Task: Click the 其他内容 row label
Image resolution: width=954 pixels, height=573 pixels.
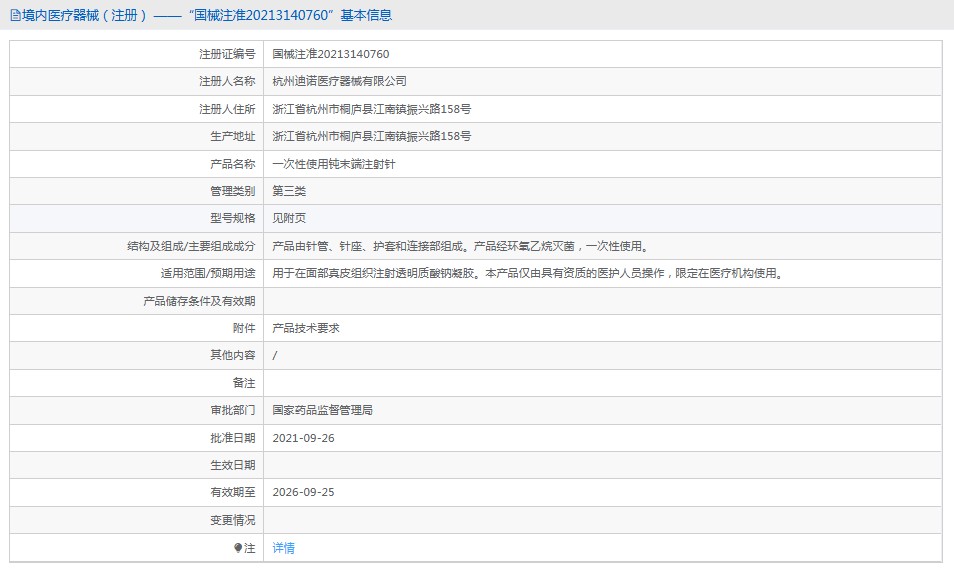Action: [x=233, y=355]
